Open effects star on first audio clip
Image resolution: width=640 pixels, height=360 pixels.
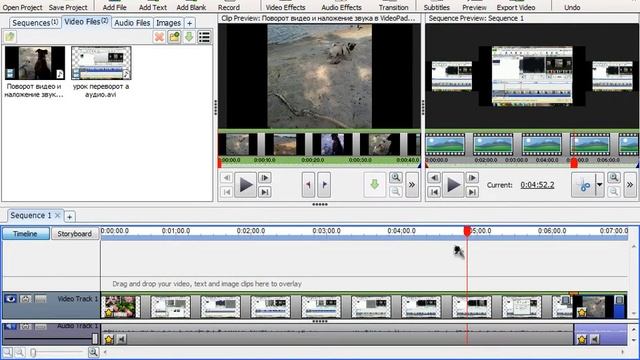point(109,339)
